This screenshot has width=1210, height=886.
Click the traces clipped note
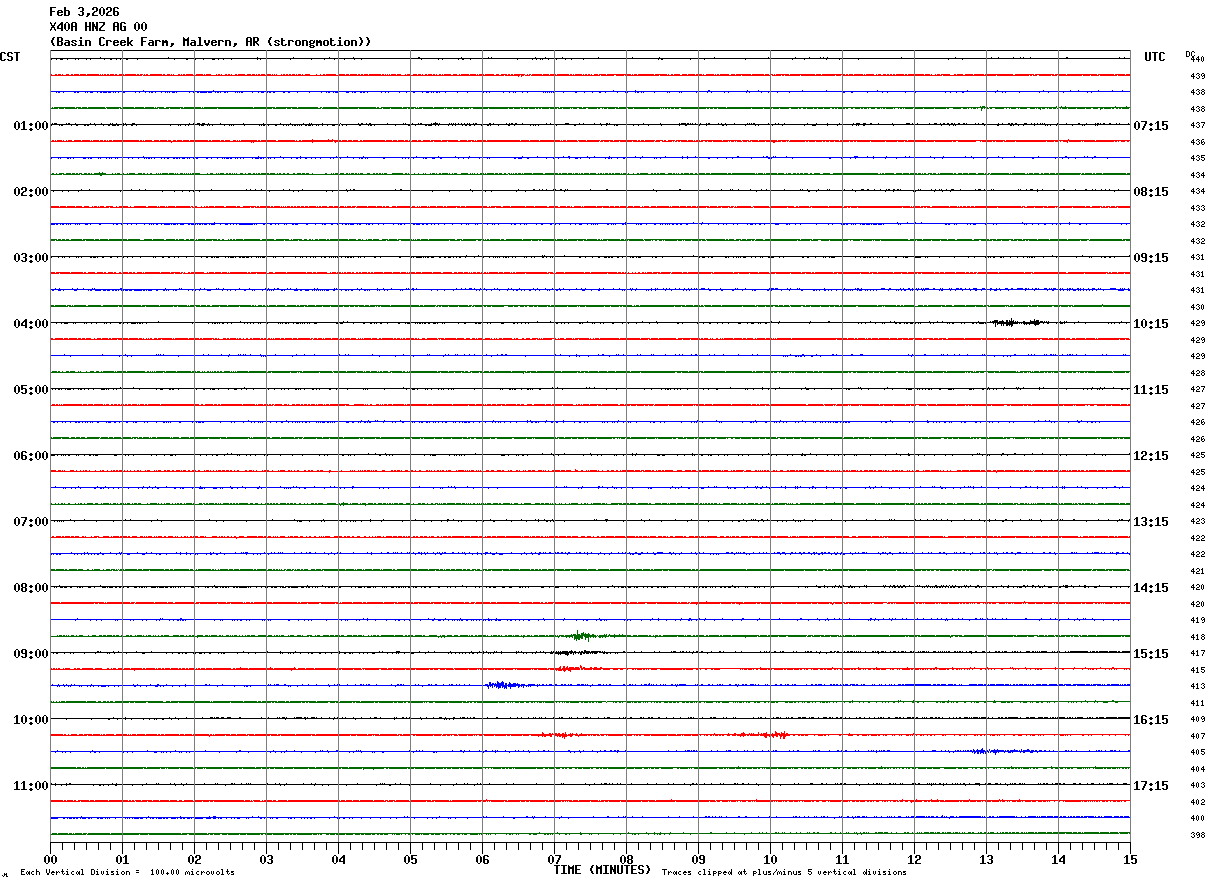(784, 873)
